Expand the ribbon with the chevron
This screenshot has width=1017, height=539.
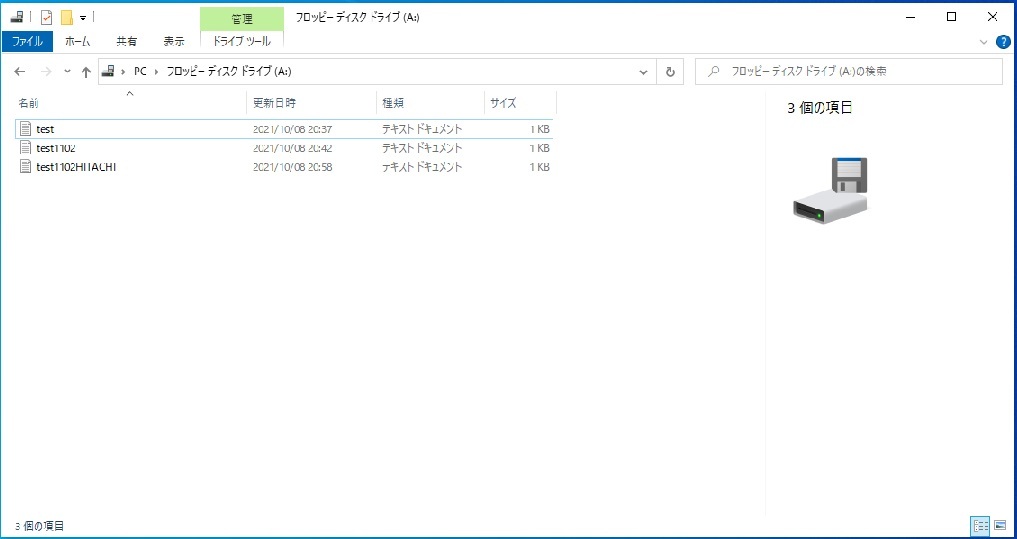[x=983, y=42]
